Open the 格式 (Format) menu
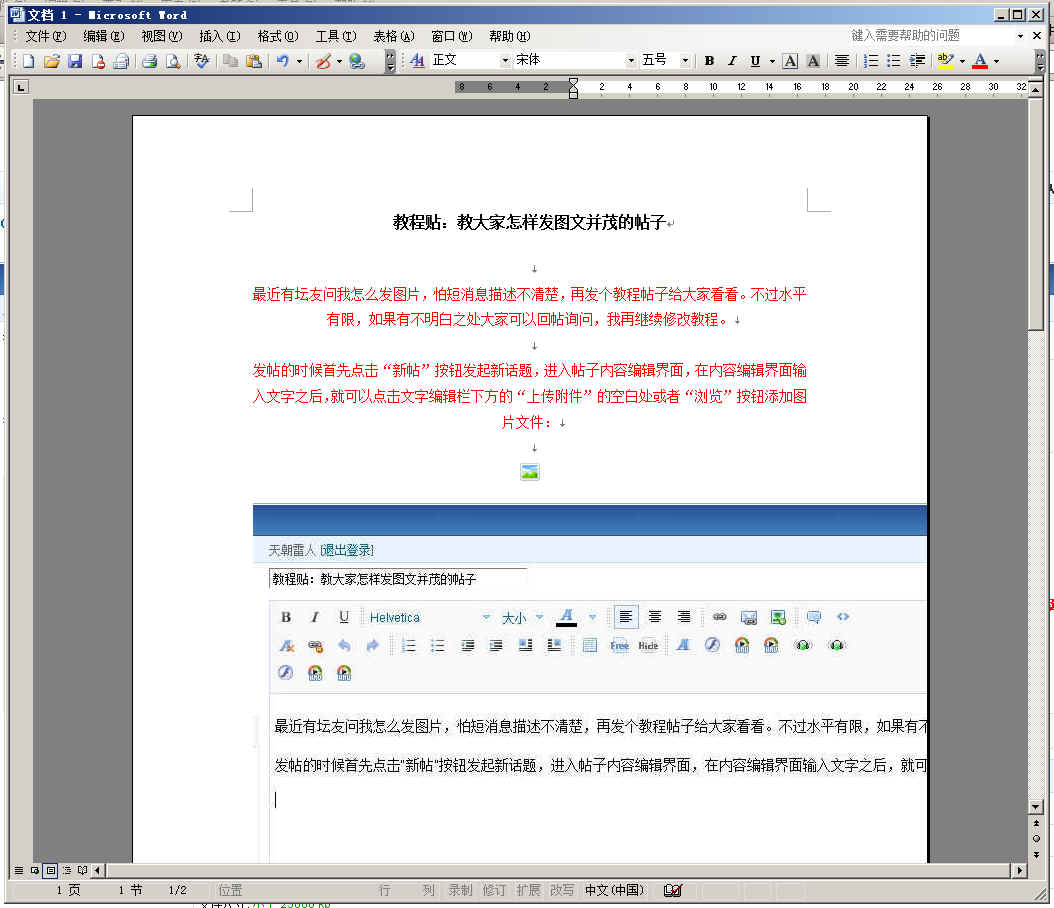Screen dimensions: 1054x908 coord(277,36)
